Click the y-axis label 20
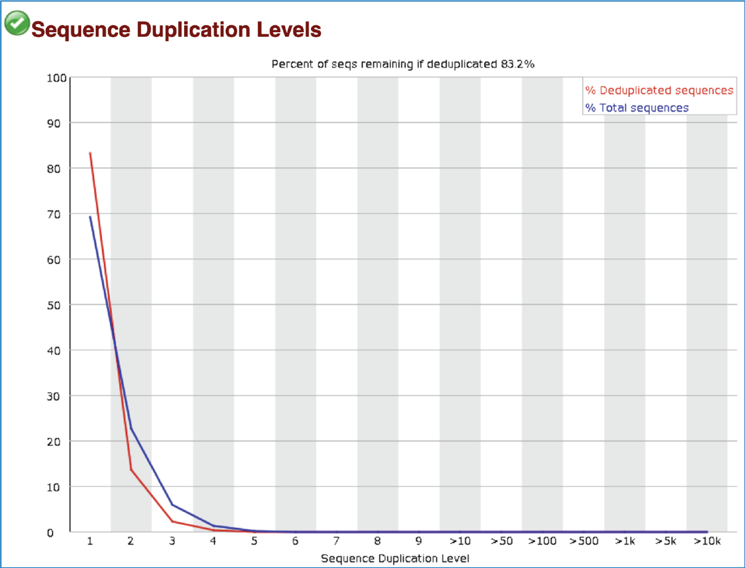 click(54, 442)
